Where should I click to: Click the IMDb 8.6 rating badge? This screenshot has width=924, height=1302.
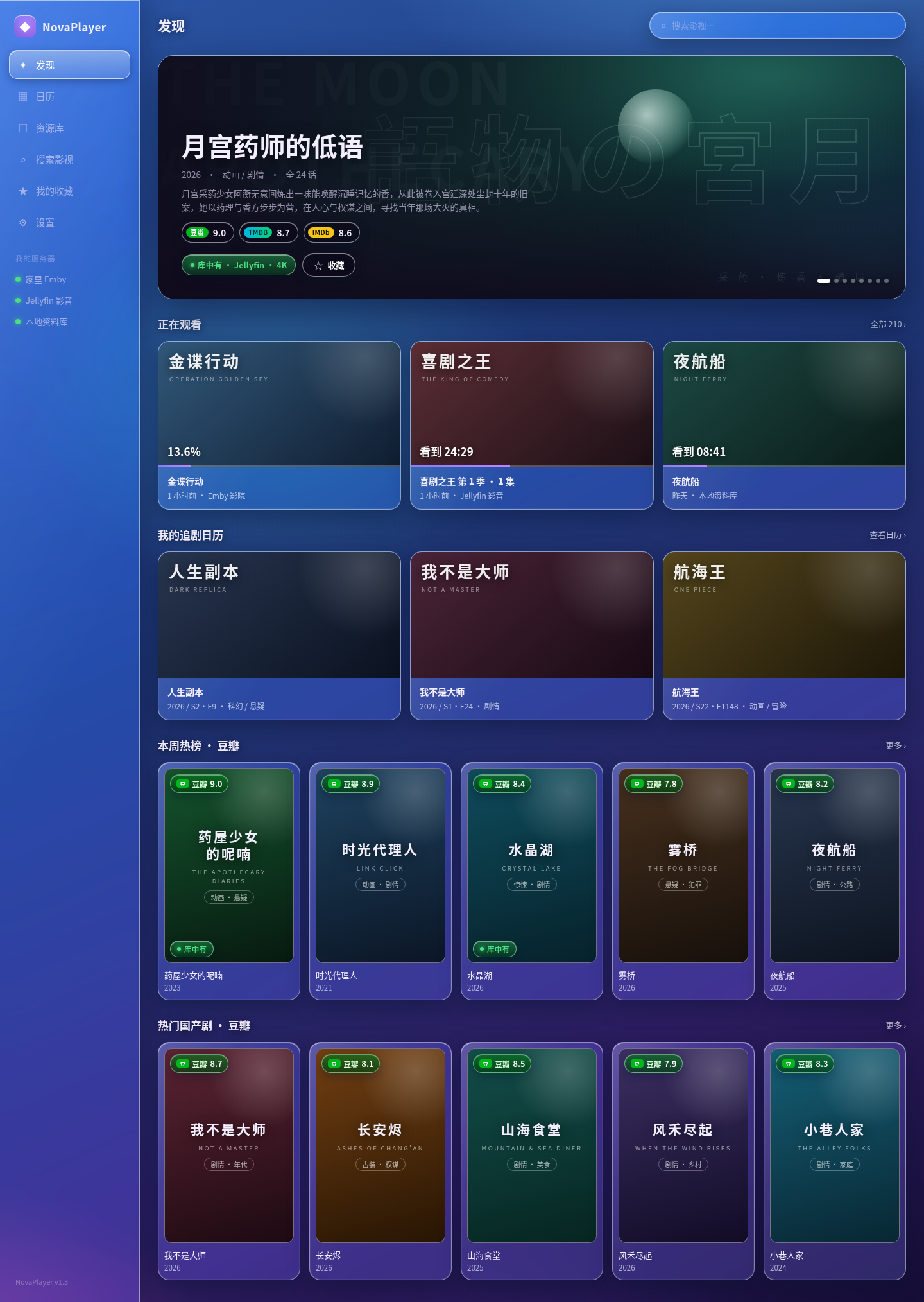pos(331,232)
